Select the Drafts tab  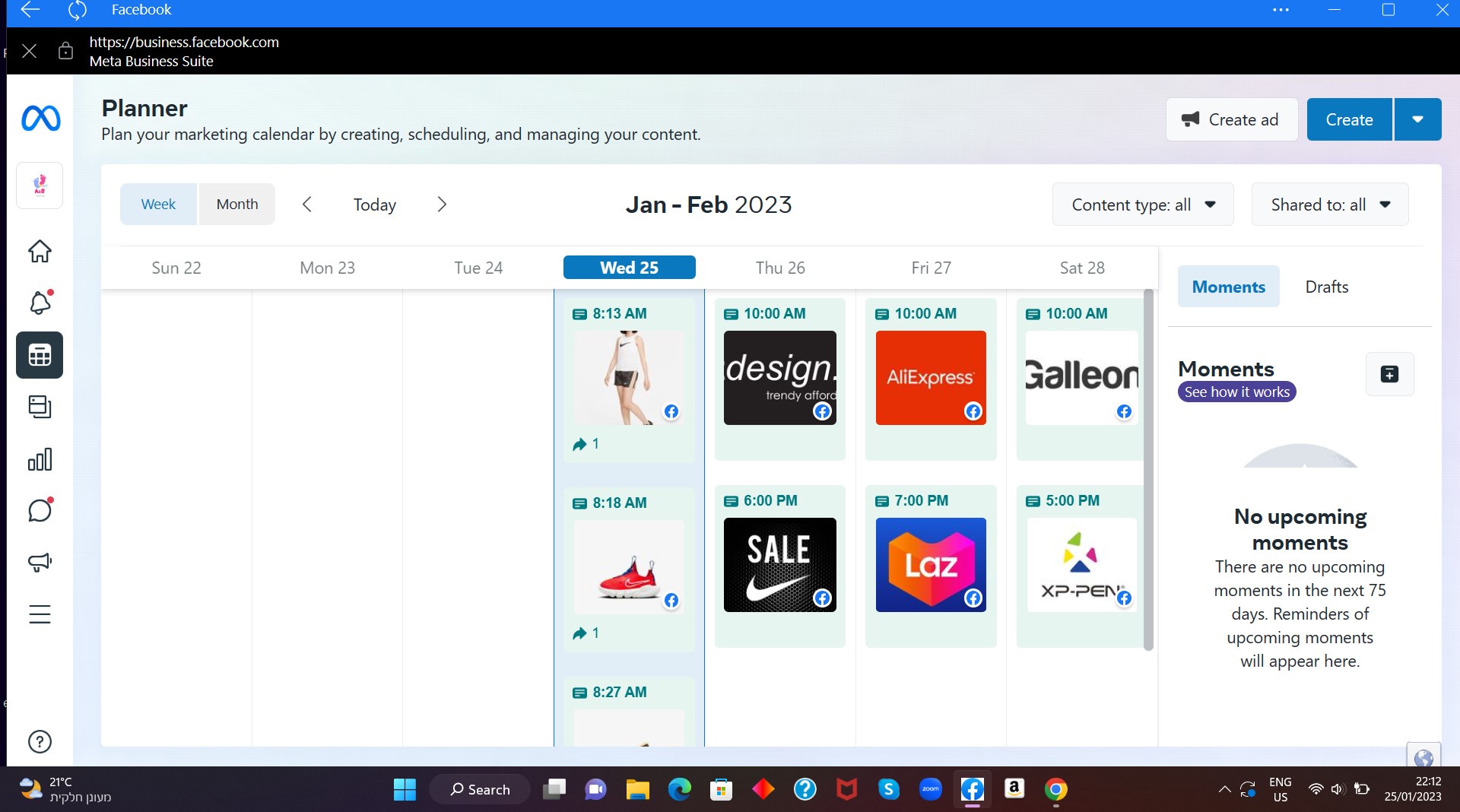pos(1327,287)
